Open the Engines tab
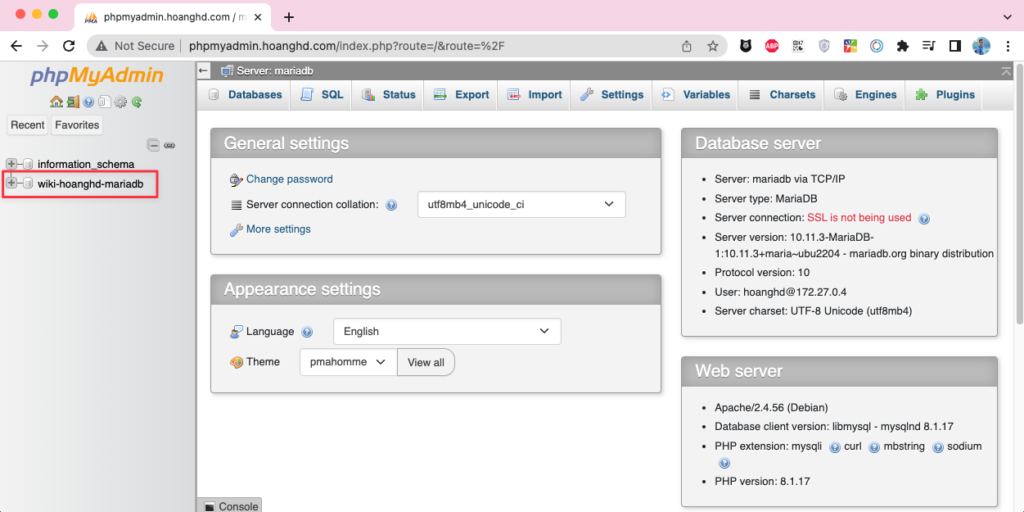 pos(865,95)
